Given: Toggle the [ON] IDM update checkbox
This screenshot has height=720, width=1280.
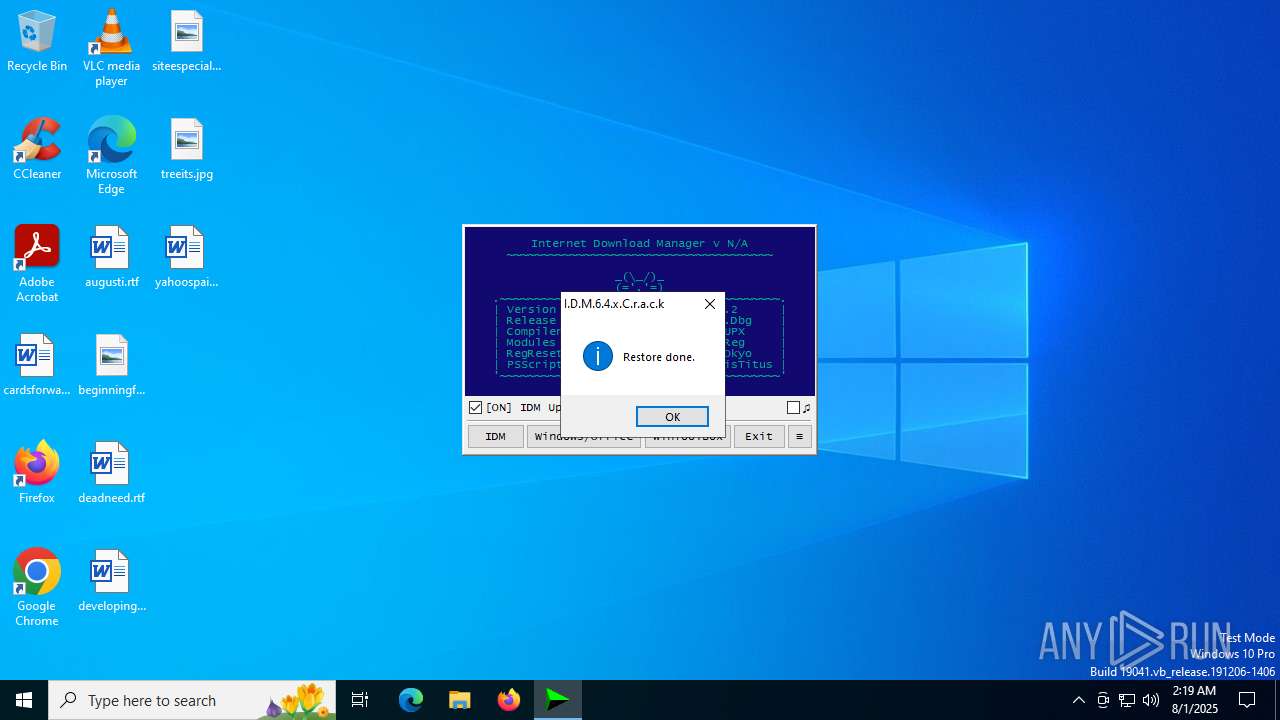Looking at the screenshot, I should tap(476, 408).
